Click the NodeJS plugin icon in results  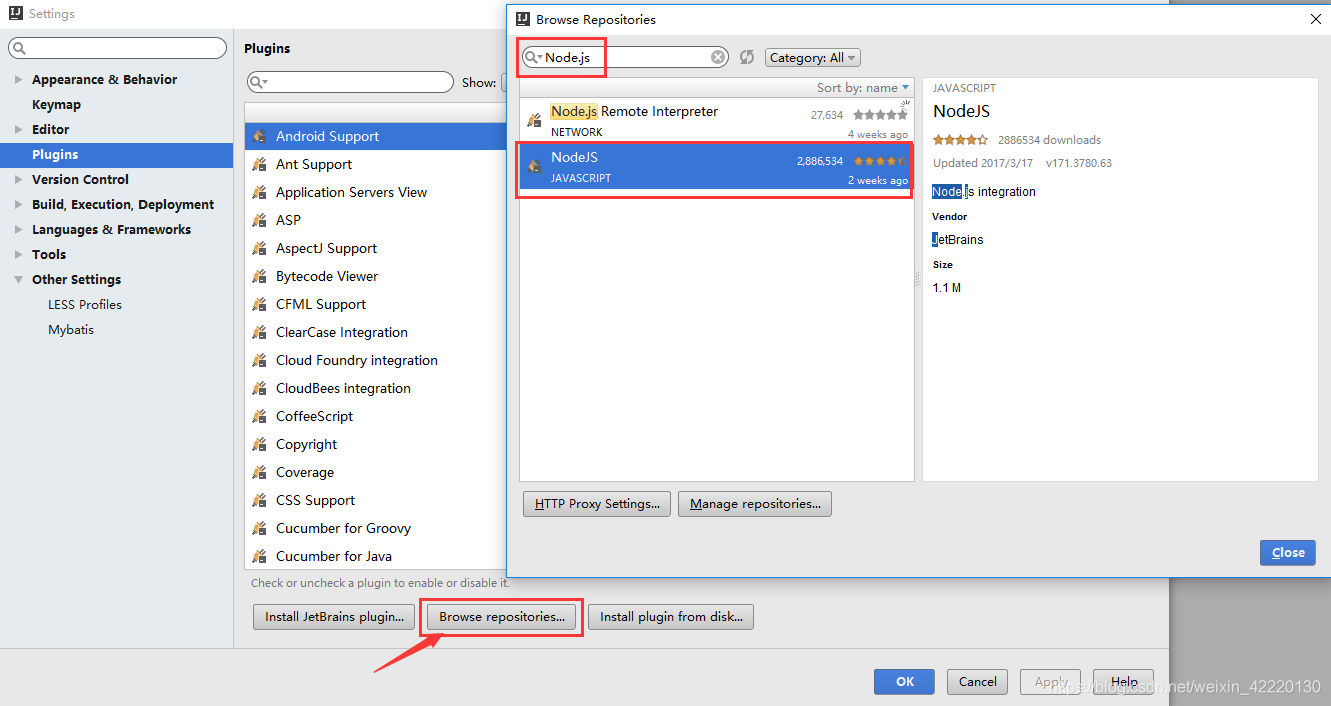535,166
